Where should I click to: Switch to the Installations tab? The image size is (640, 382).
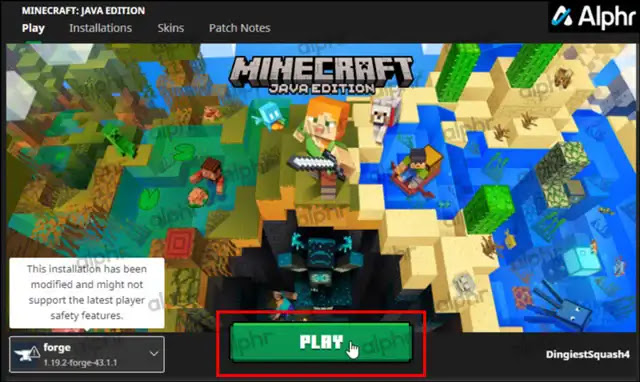pos(100,28)
